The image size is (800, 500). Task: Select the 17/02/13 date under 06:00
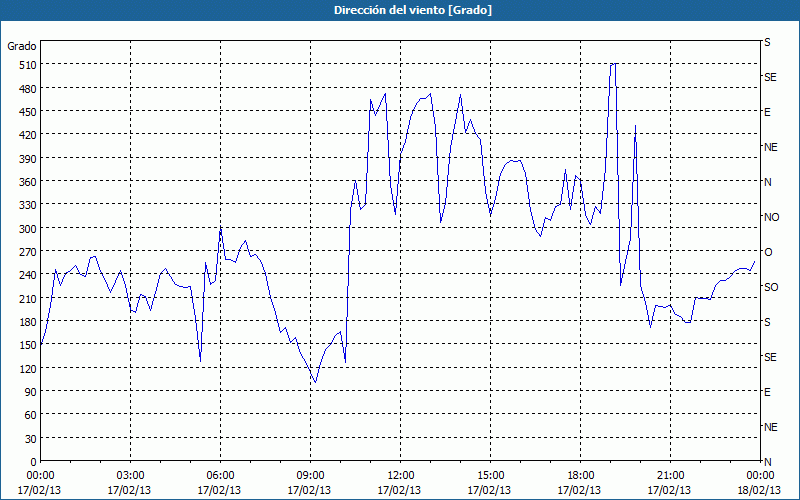coord(219,490)
